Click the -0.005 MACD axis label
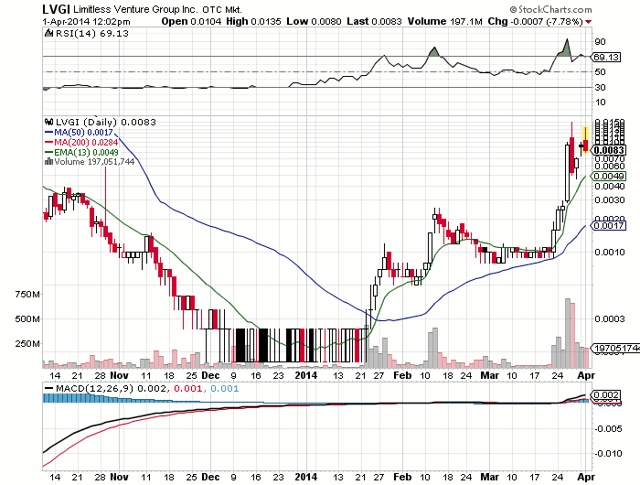 (x=607, y=429)
